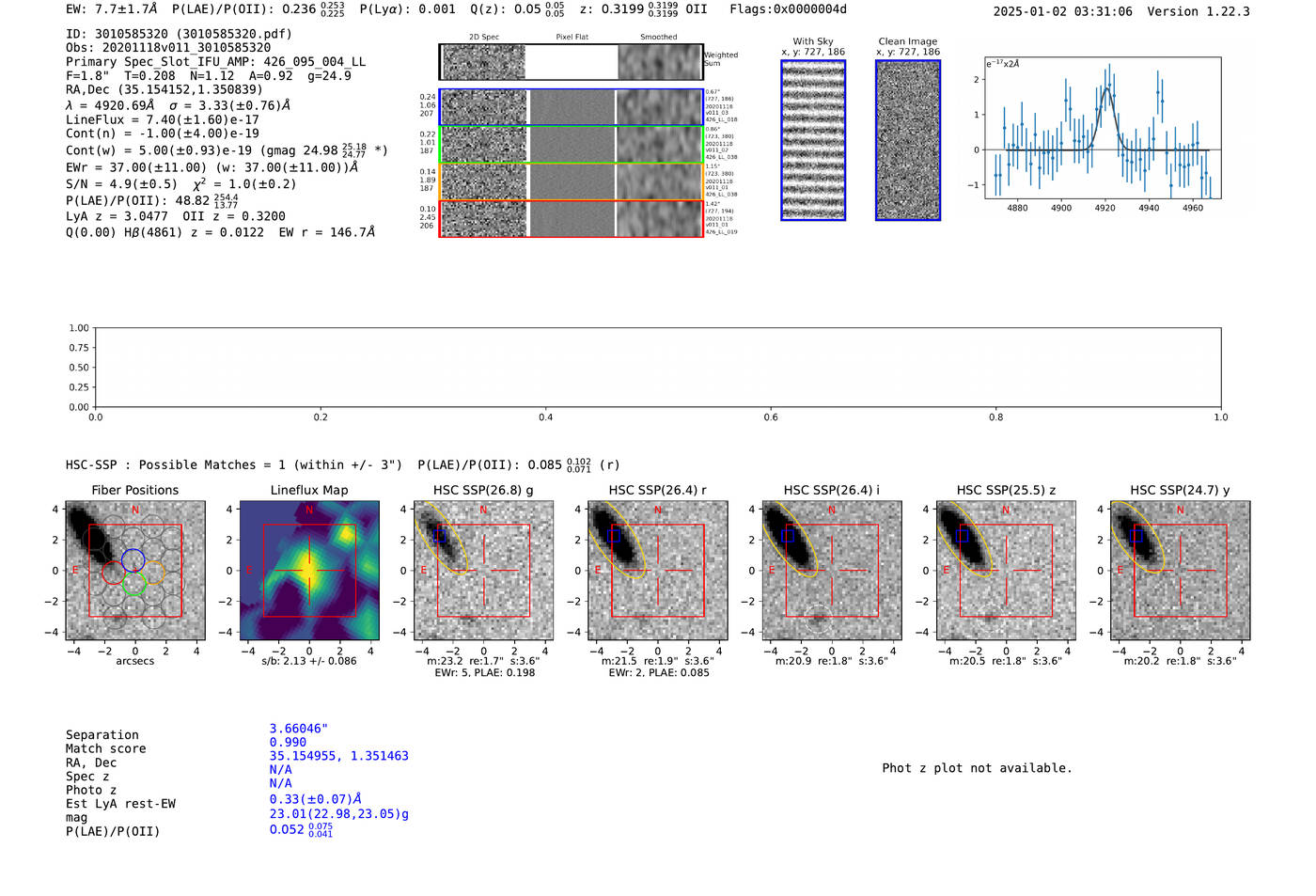1316x896 pixels.
Task: Click the Fiber Positions cutout image
Action: pos(135,570)
